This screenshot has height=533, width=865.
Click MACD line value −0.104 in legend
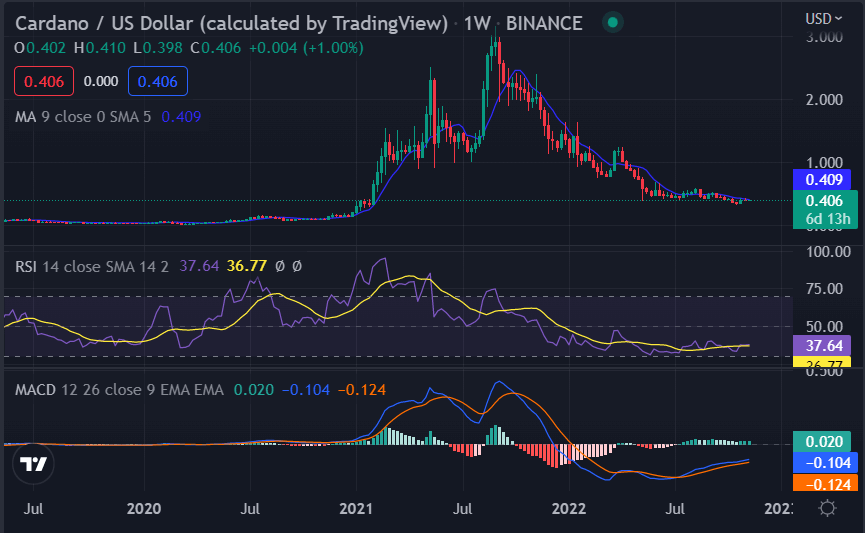coord(306,390)
